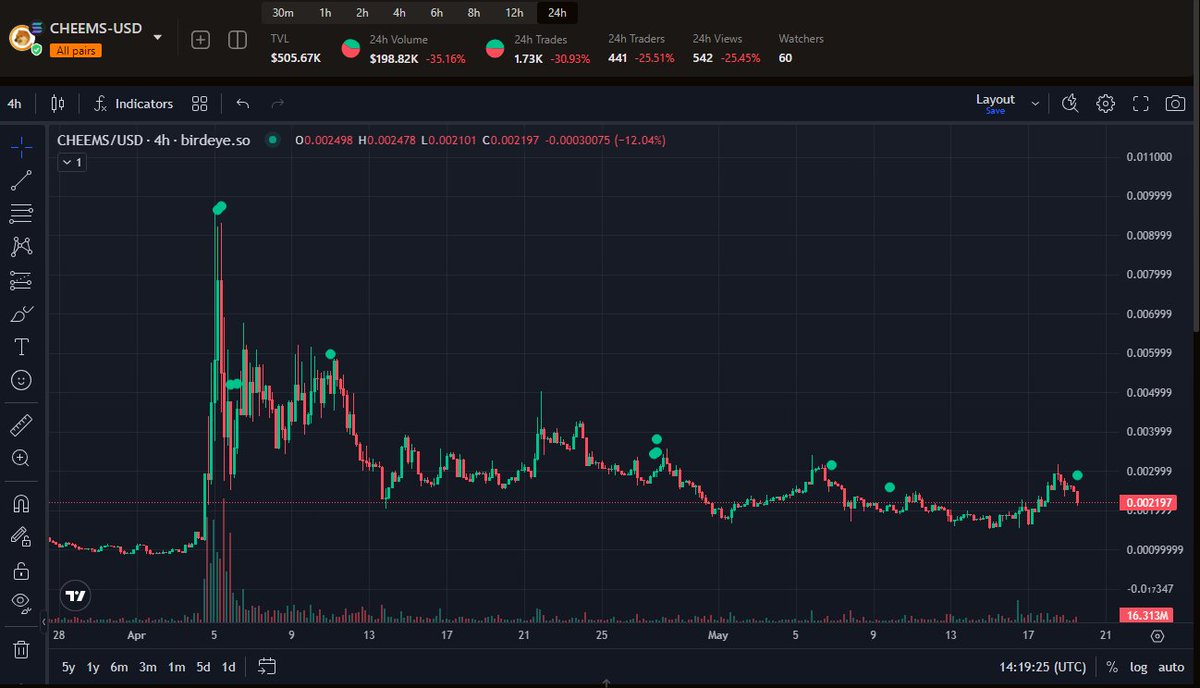This screenshot has width=1200, height=688.
Task: Select the ruler measure tool
Action: pyautogui.click(x=21, y=425)
